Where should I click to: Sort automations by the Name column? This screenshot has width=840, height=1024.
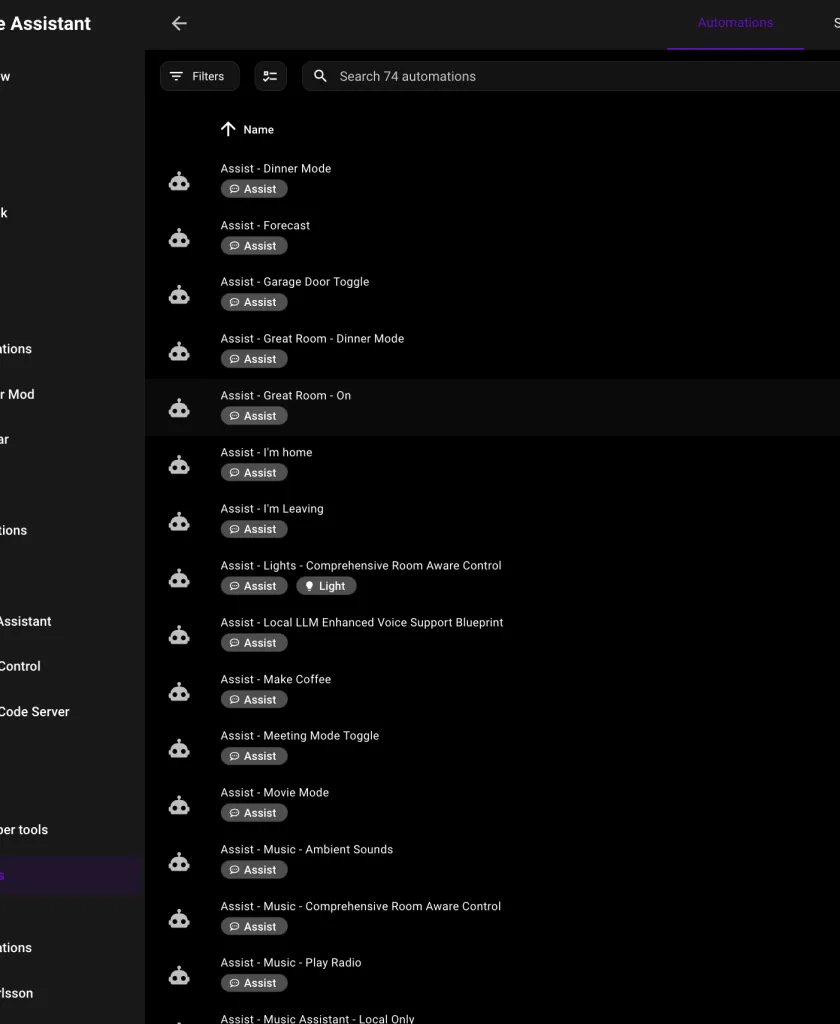pos(247,129)
